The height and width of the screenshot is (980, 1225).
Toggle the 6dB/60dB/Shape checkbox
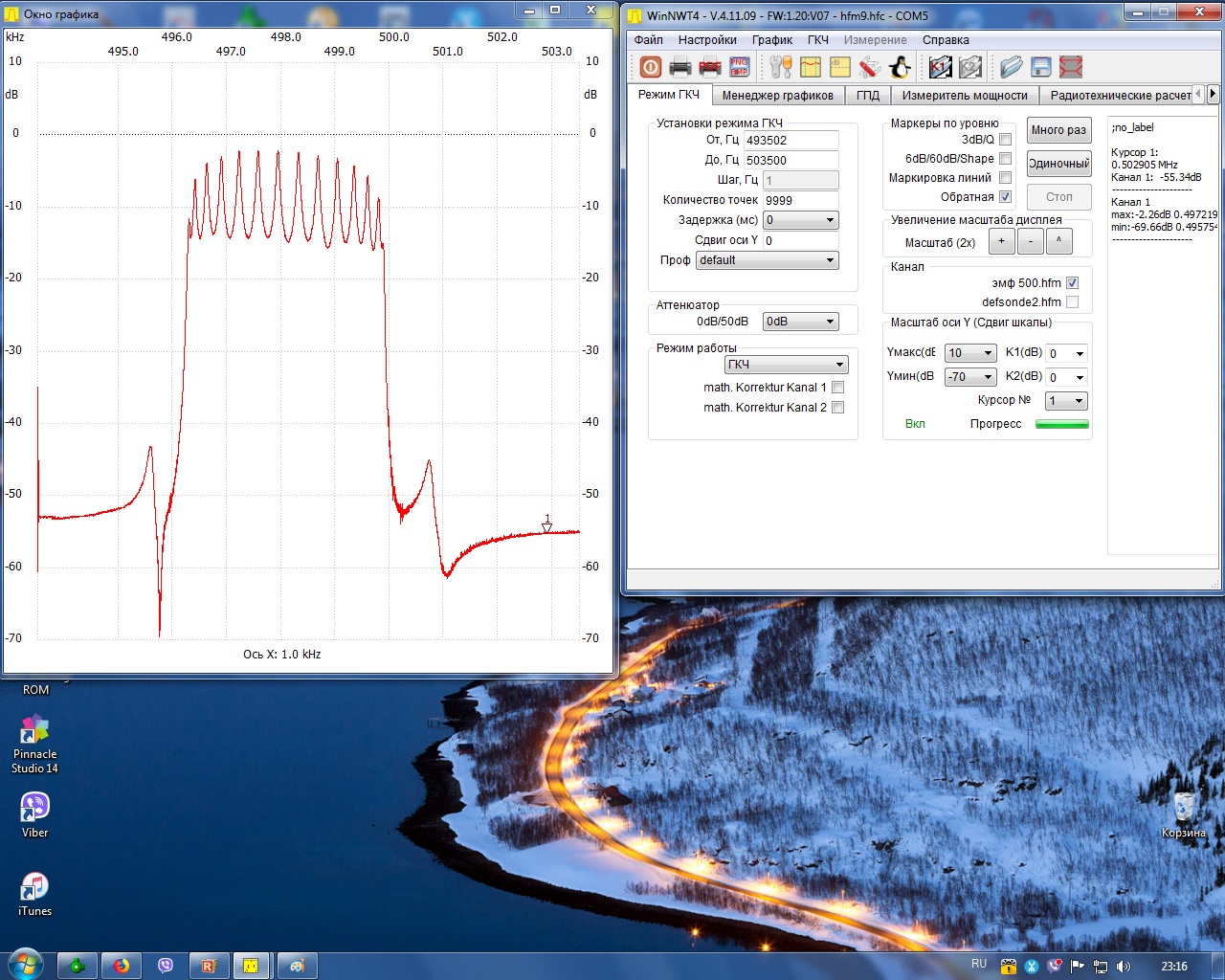[x=1005, y=159]
